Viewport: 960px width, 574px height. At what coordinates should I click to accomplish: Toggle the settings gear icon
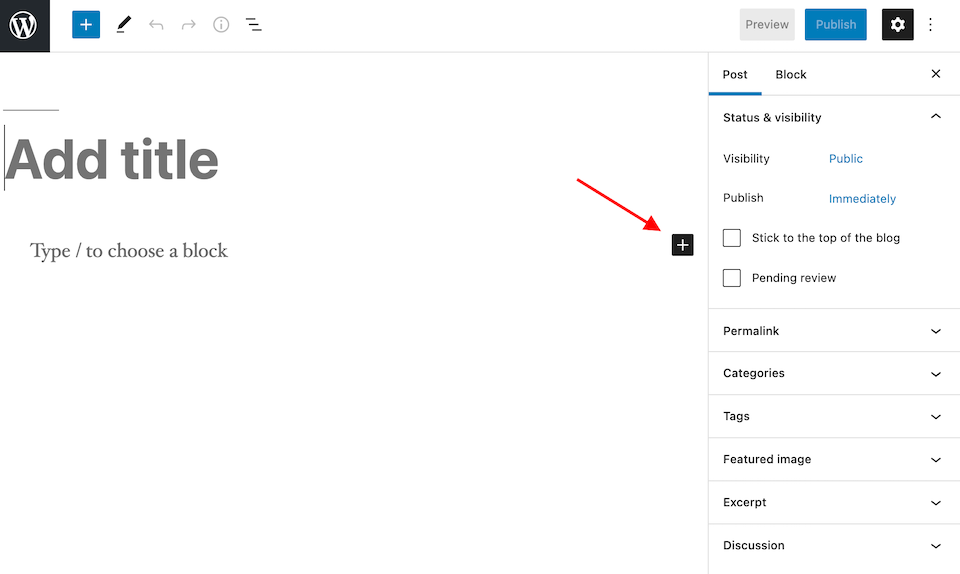tap(897, 25)
